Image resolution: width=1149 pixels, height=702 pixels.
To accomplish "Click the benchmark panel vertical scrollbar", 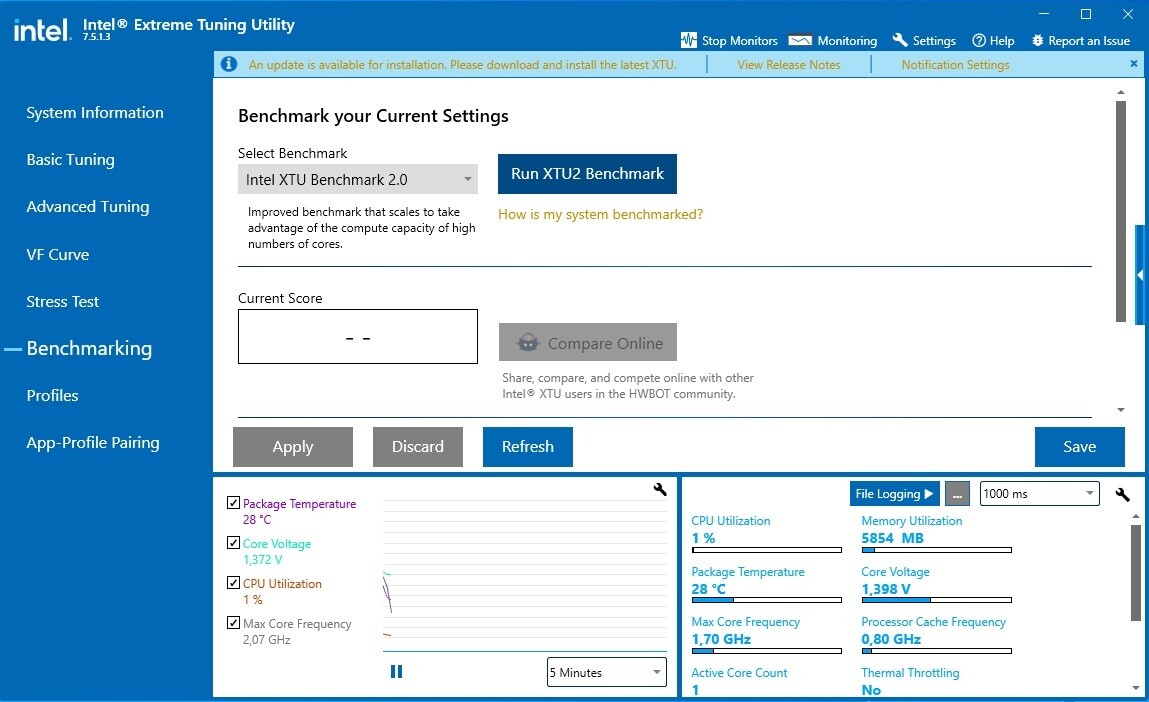I will (x=1120, y=210).
